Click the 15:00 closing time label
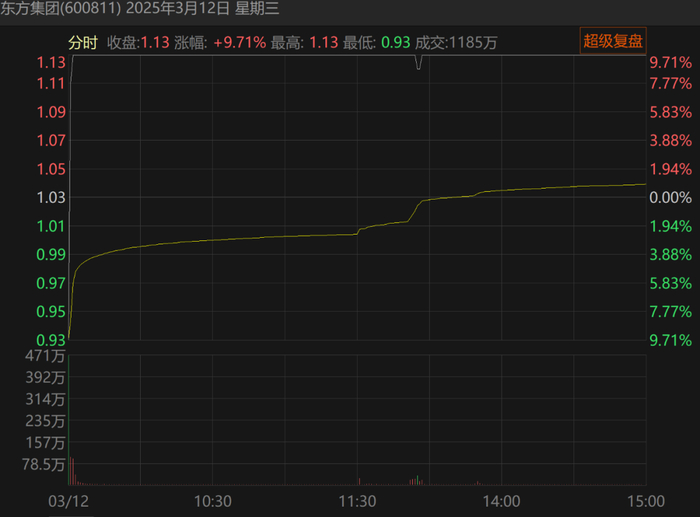Screen dimensions: 700x517 pos(645,500)
